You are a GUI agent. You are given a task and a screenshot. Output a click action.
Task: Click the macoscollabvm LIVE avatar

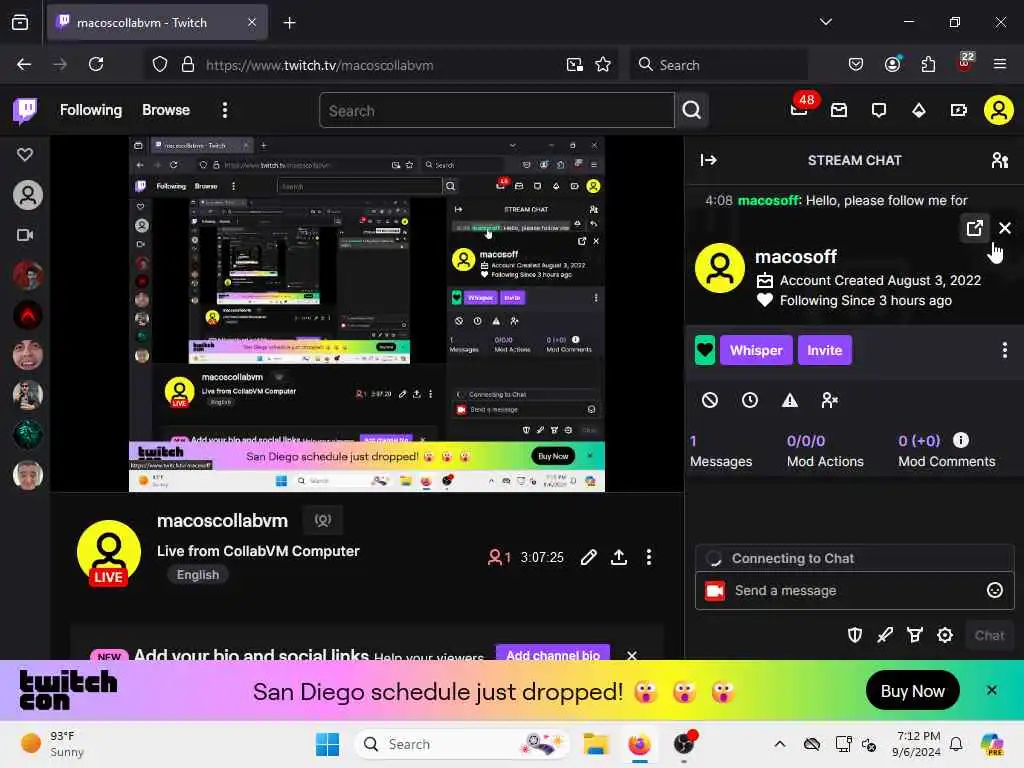click(108, 552)
